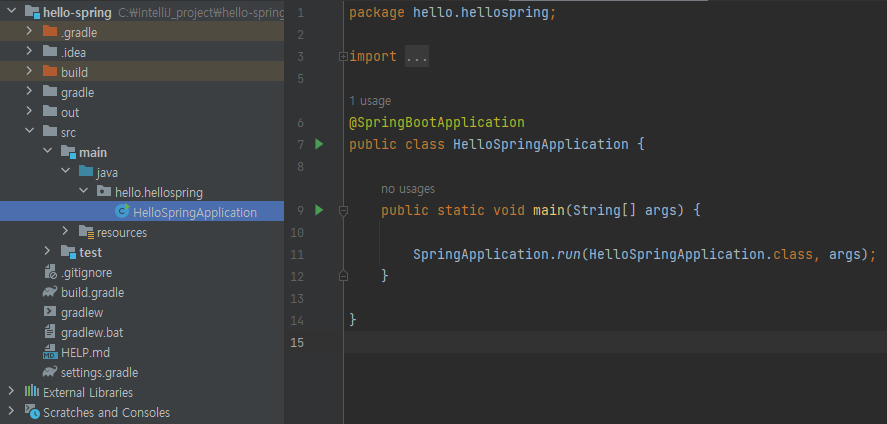Image resolution: width=887 pixels, height=424 pixels.
Task: Click the .gitignore file icon
Action: coord(50,272)
